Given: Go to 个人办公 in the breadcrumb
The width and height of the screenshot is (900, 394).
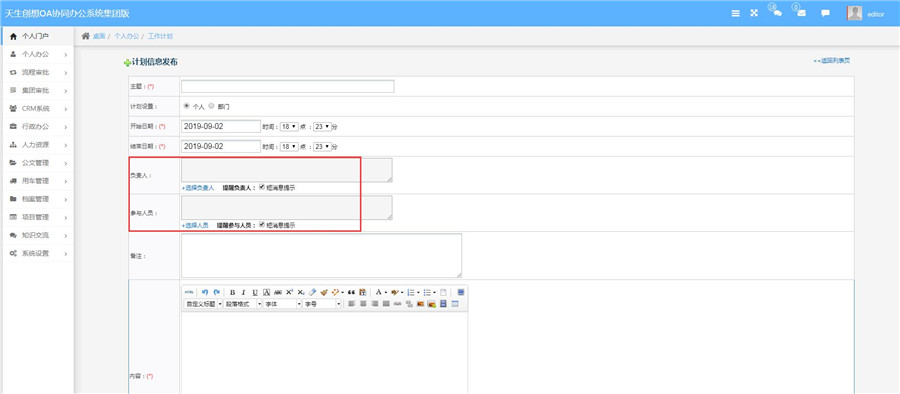Looking at the screenshot, I should point(126,36).
